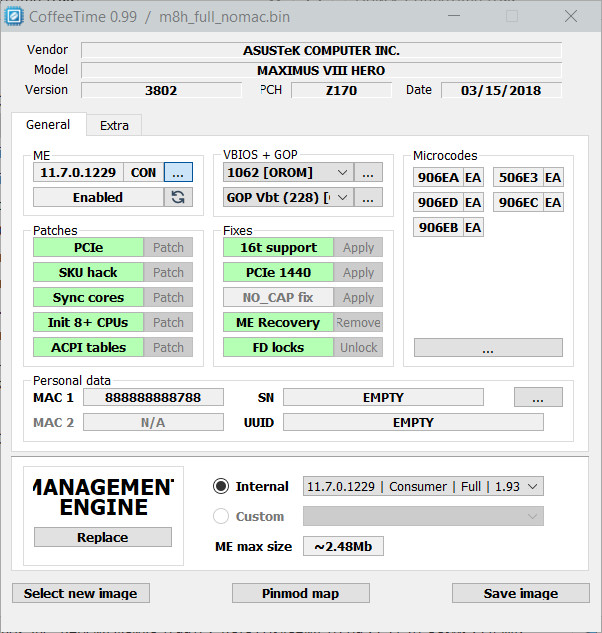The height and width of the screenshot is (633, 602).
Task: Click the Sync cores status label
Action: tap(88, 298)
